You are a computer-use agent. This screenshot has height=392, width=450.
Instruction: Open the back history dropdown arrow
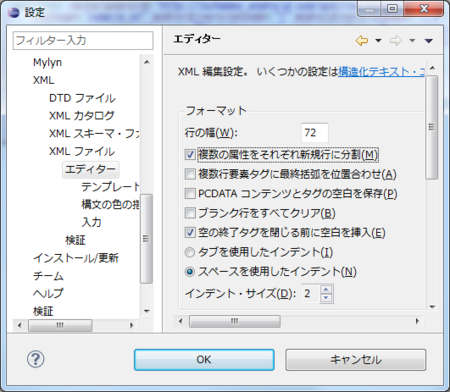tap(378, 41)
